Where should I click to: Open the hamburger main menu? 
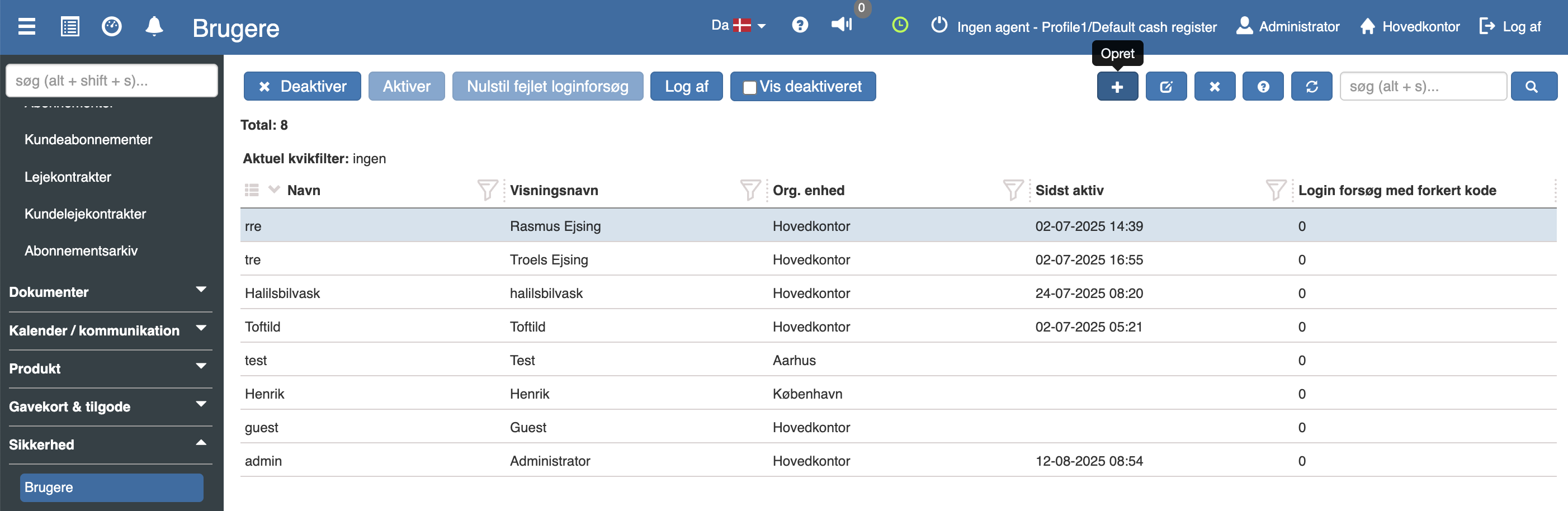(x=27, y=27)
